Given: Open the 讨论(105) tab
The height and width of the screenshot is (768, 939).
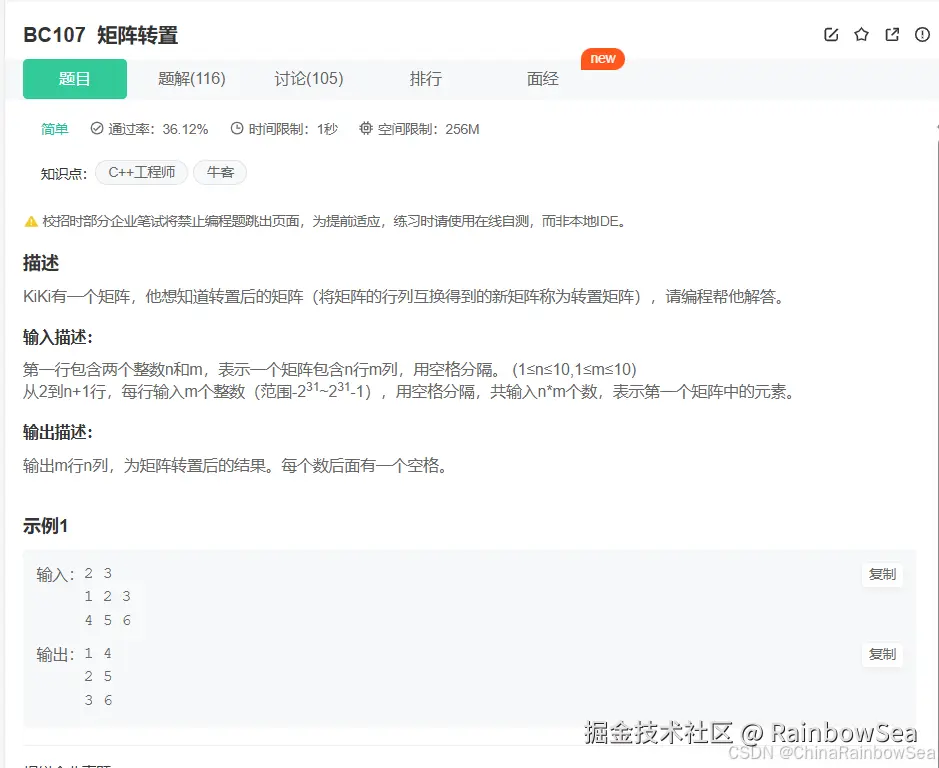Looking at the screenshot, I should click(308, 78).
